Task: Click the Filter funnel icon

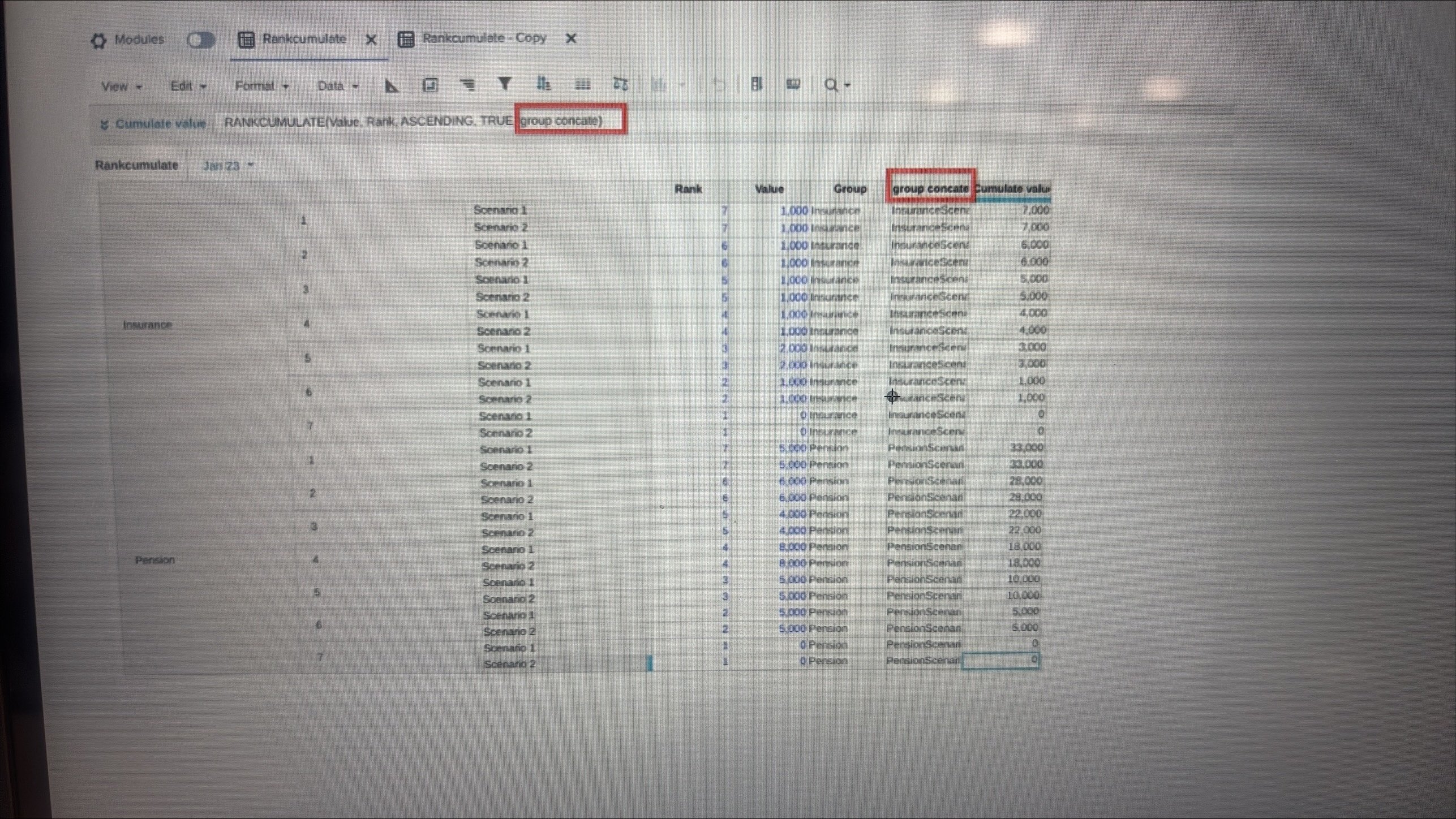Action: (x=504, y=84)
